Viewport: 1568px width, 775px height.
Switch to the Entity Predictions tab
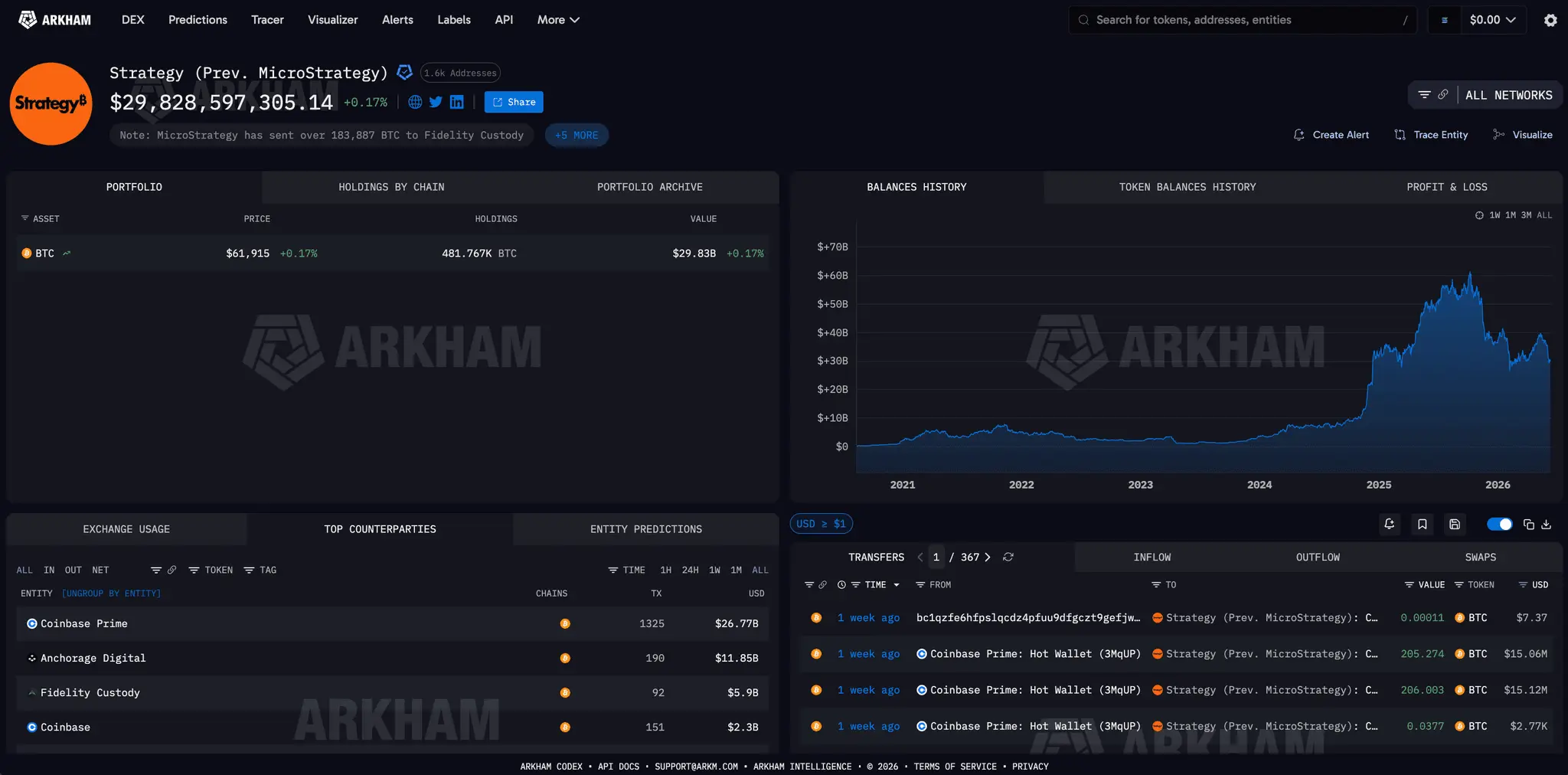[645, 530]
